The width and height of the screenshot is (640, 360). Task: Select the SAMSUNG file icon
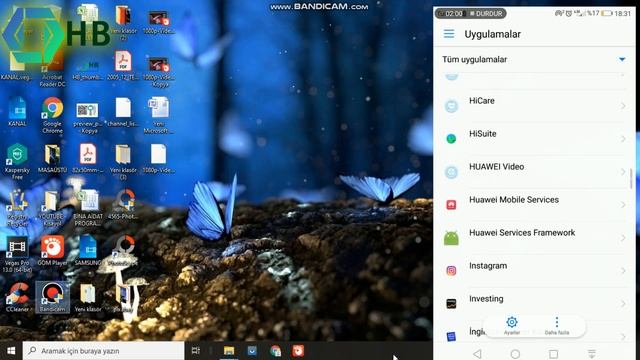(x=88, y=251)
